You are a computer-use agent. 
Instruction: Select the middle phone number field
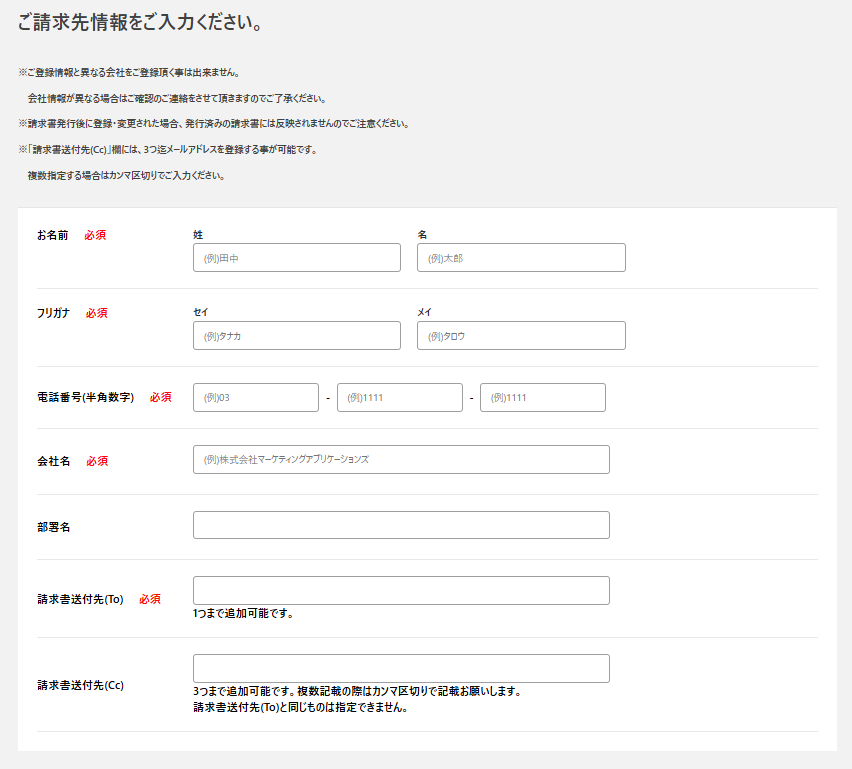pos(399,398)
